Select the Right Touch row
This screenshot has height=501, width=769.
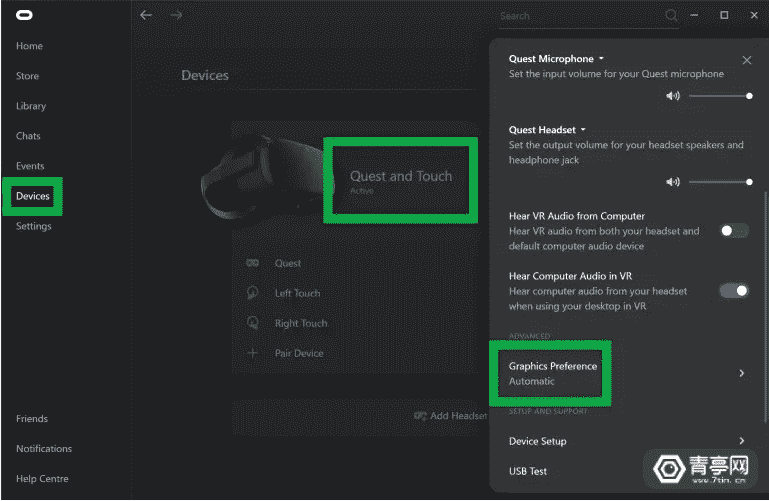click(354, 323)
